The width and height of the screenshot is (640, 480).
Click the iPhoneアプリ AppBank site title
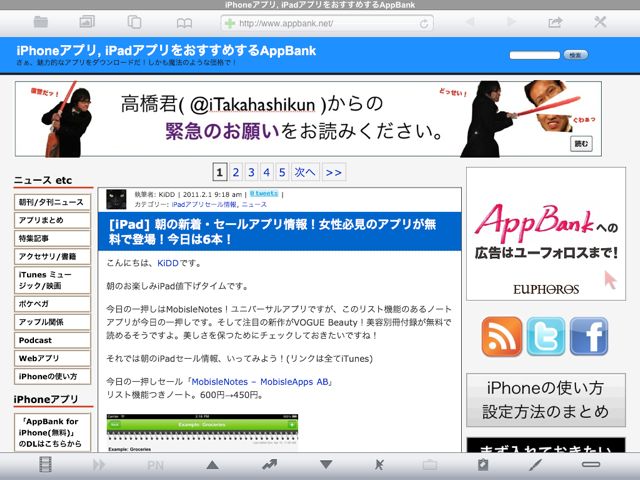click(x=166, y=51)
